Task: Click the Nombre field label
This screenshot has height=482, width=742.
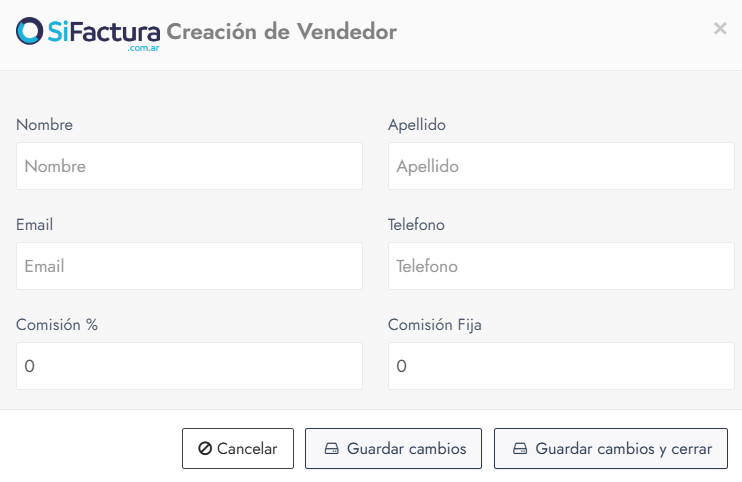Action: (x=44, y=125)
